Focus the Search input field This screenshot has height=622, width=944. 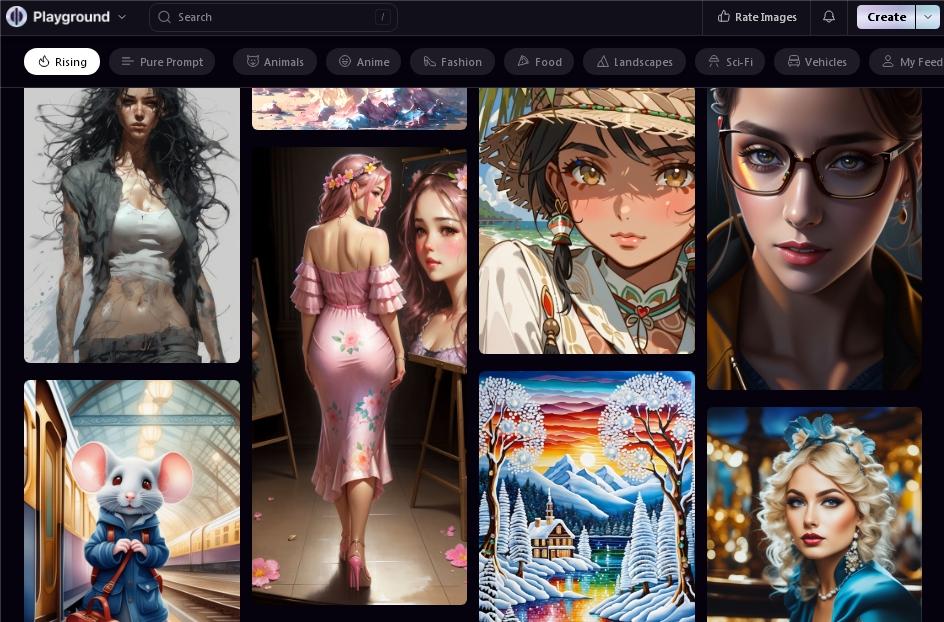coord(270,17)
